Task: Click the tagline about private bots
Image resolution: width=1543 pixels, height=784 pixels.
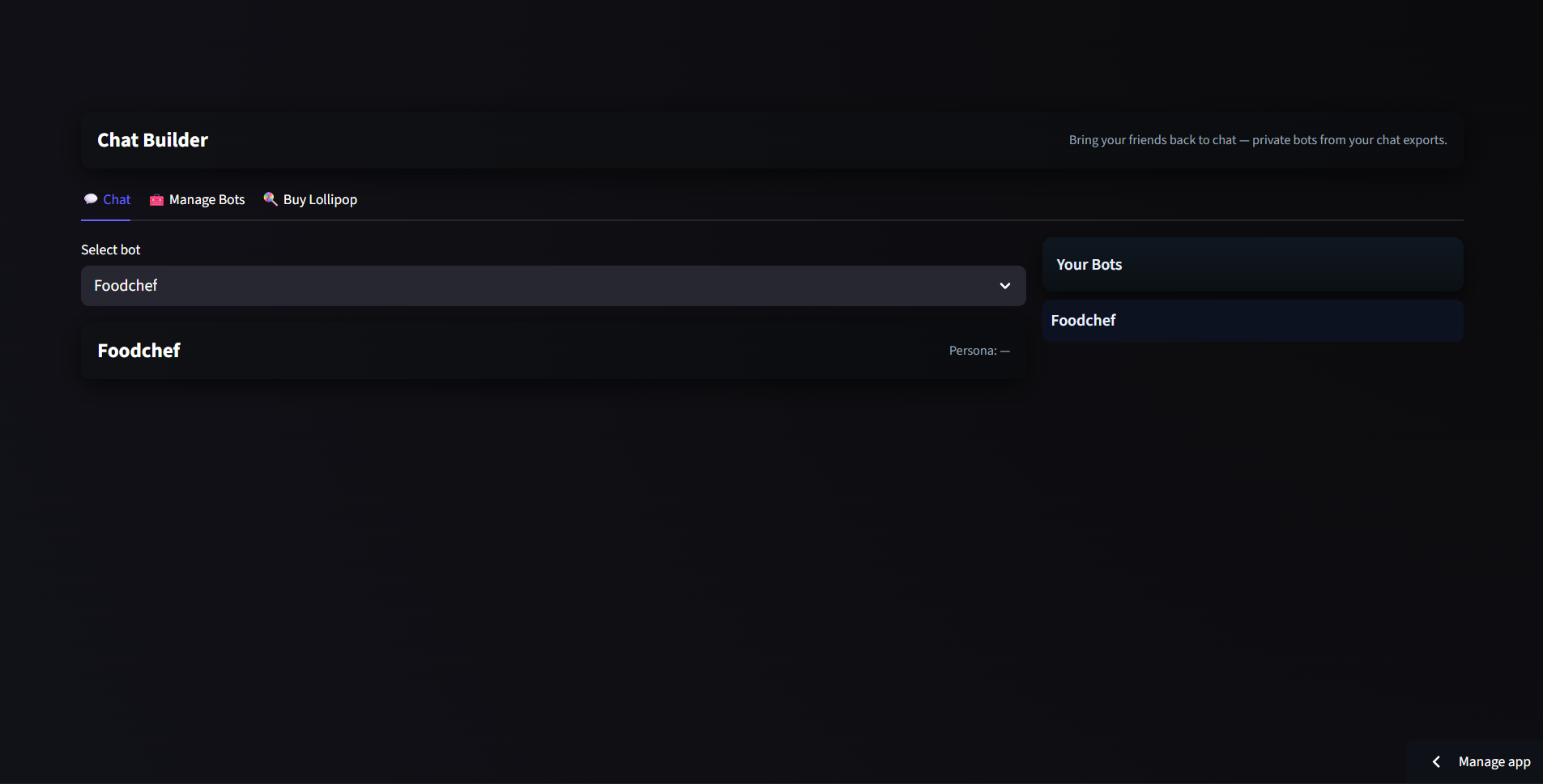Action: pyautogui.click(x=1257, y=140)
